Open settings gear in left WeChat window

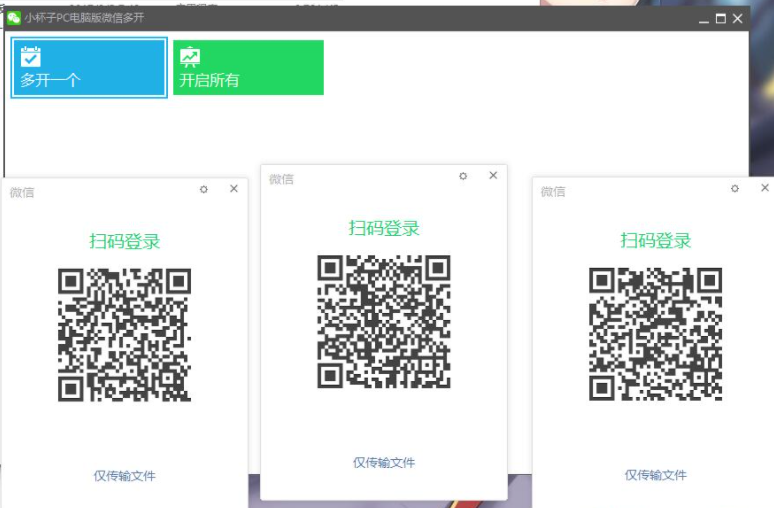click(204, 189)
